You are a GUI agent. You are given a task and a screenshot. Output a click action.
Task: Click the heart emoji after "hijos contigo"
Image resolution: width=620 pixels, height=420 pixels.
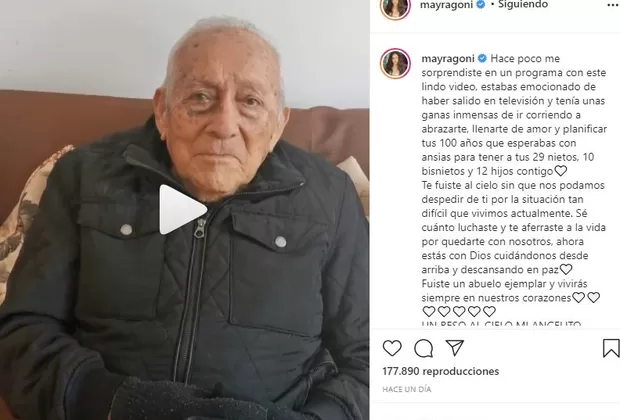[561, 171]
